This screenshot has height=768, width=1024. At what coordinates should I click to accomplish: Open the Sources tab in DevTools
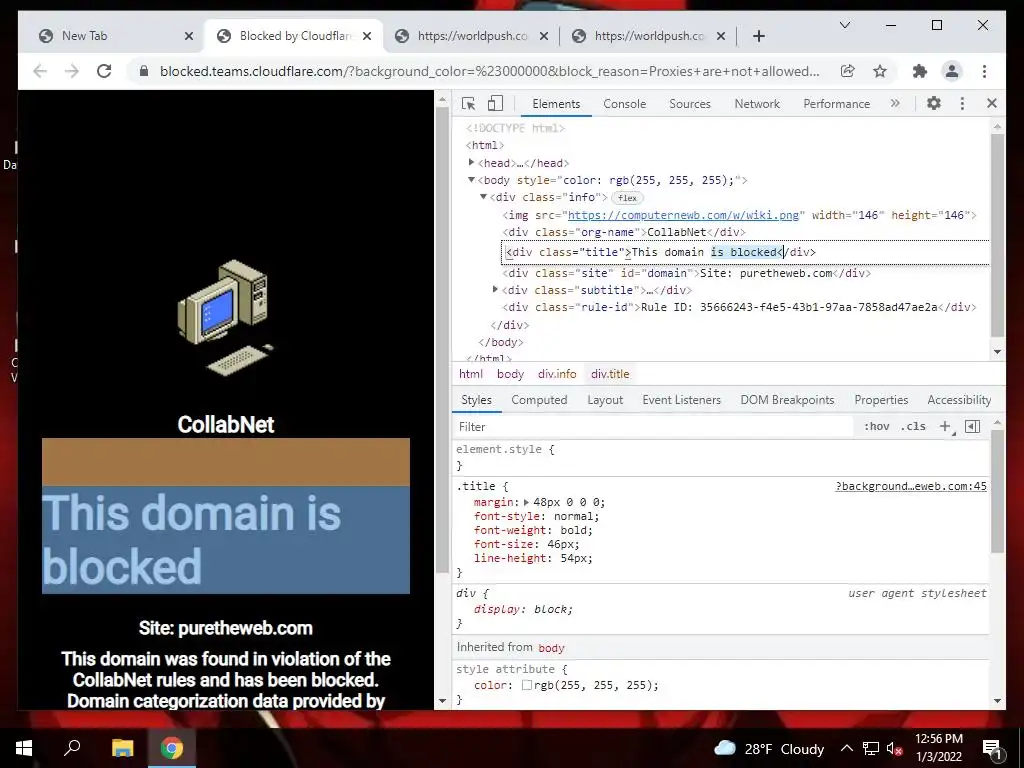[x=690, y=104]
